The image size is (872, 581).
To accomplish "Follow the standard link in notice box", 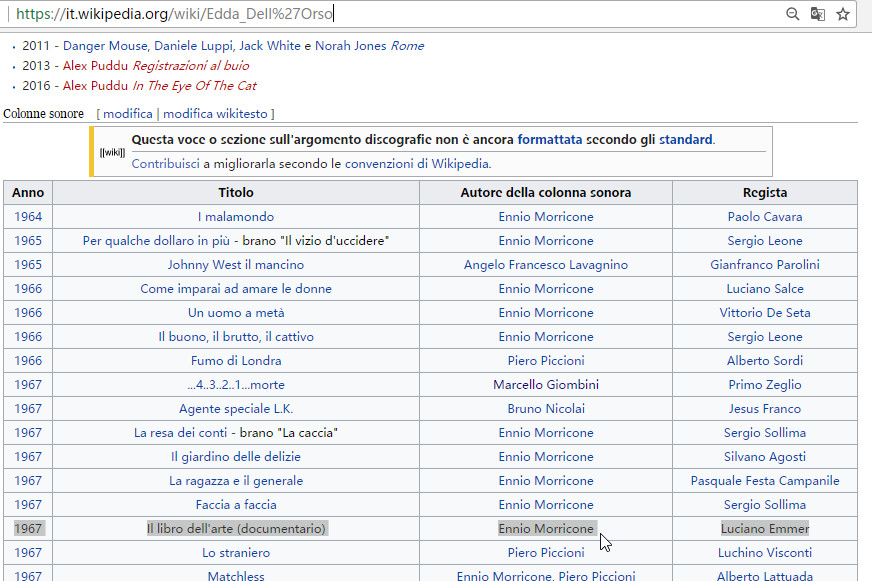I will [x=686, y=140].
